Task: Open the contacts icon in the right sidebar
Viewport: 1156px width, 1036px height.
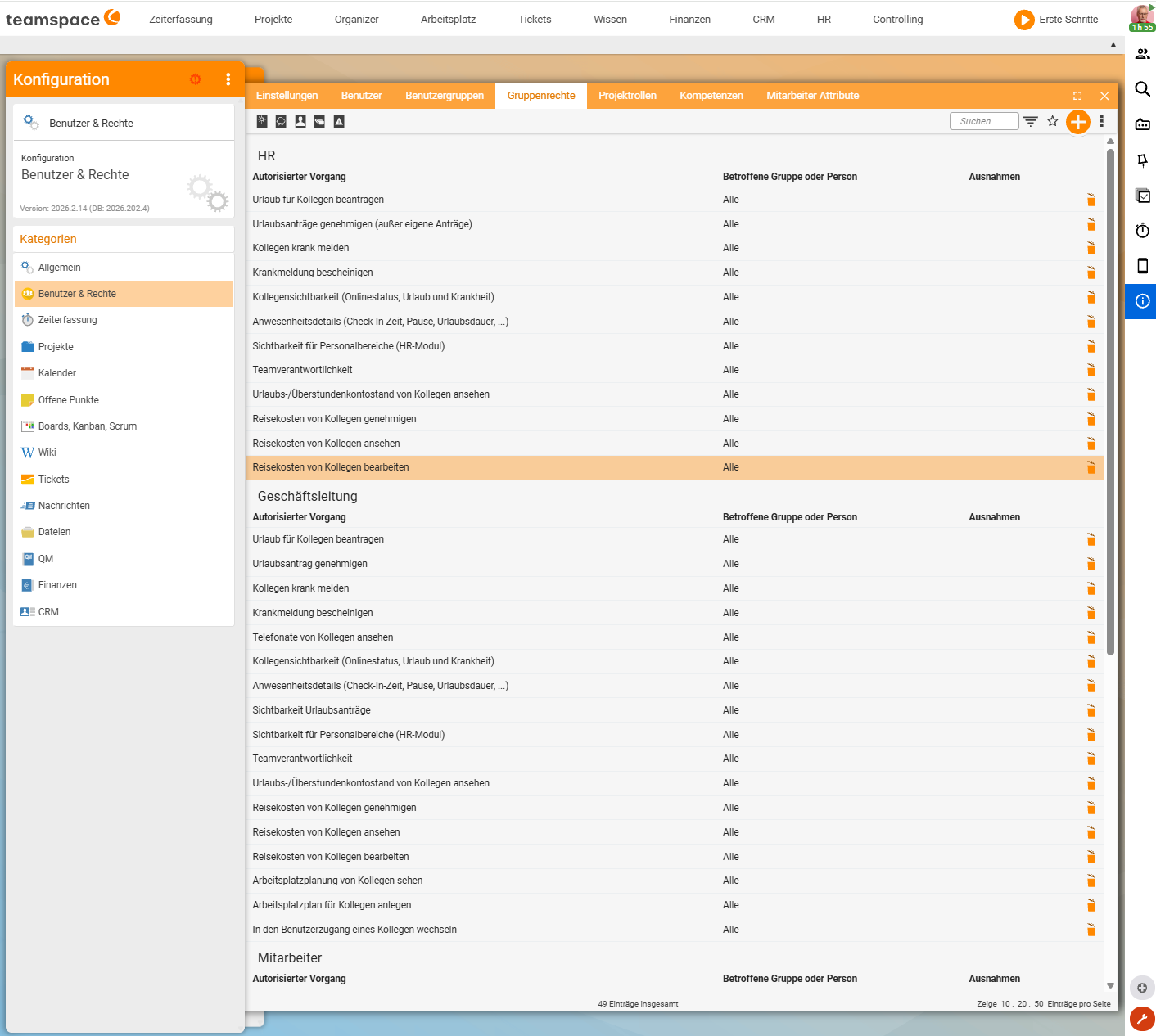Action: (x=1143, y=54)
